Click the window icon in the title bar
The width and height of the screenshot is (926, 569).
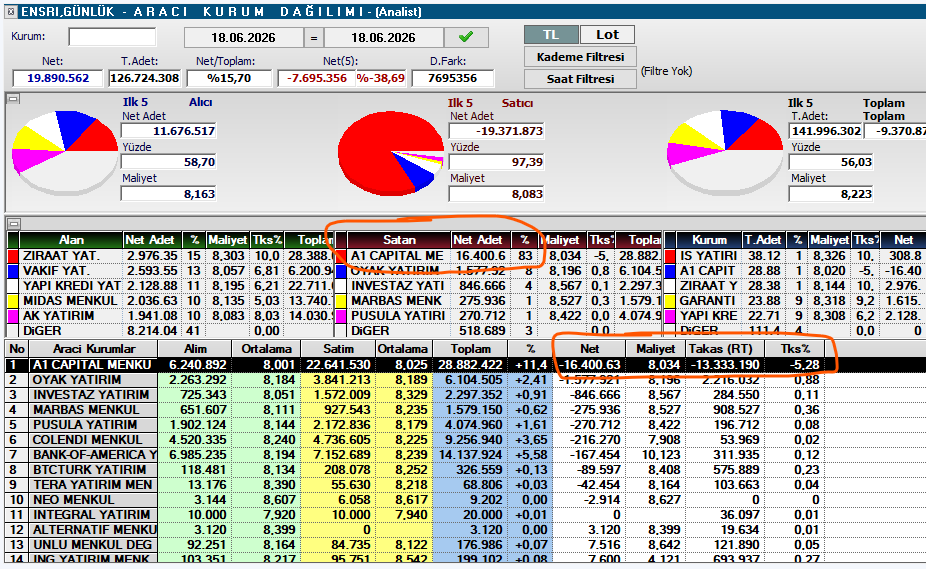11,11
